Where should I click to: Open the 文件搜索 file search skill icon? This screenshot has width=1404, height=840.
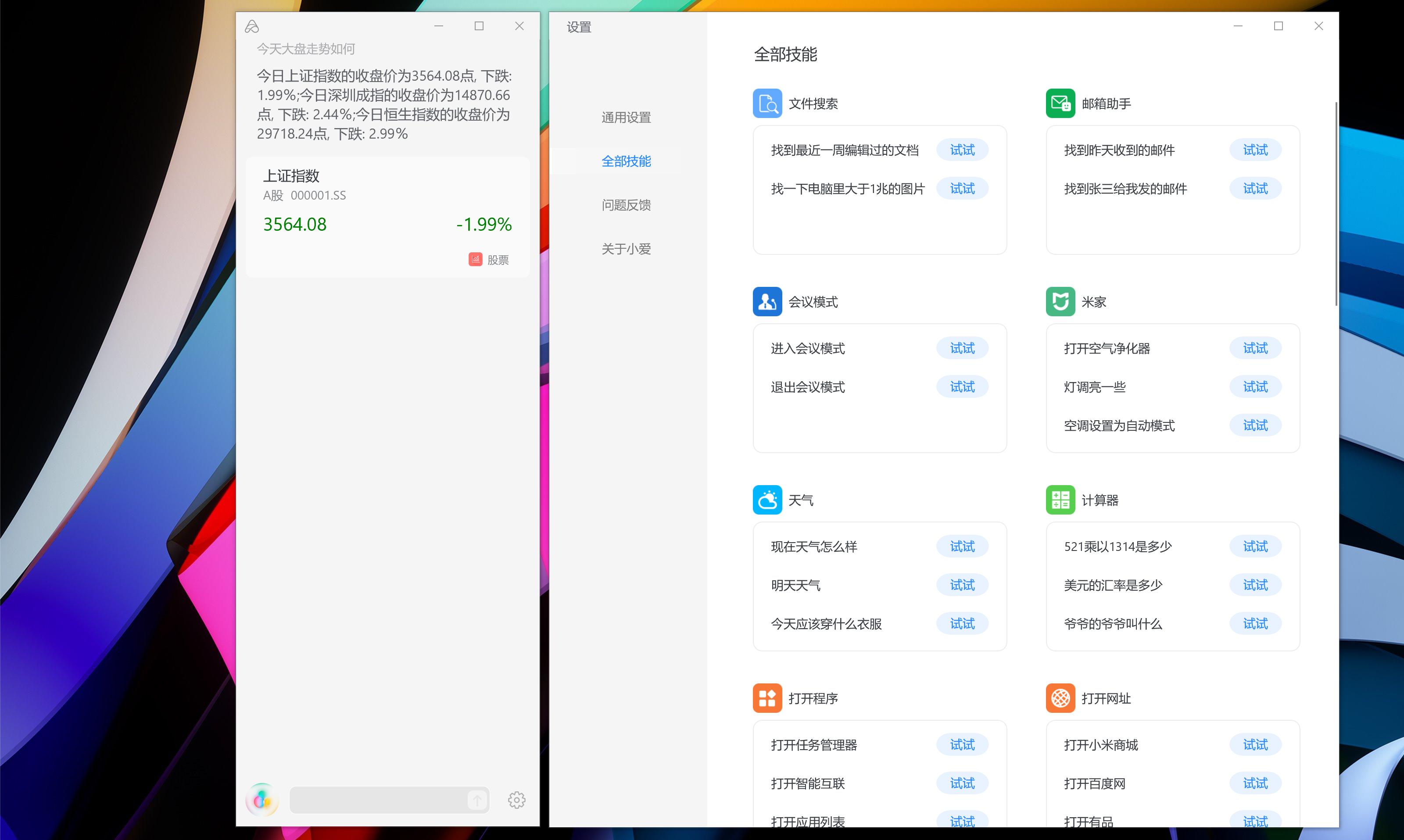pos(767,104)
